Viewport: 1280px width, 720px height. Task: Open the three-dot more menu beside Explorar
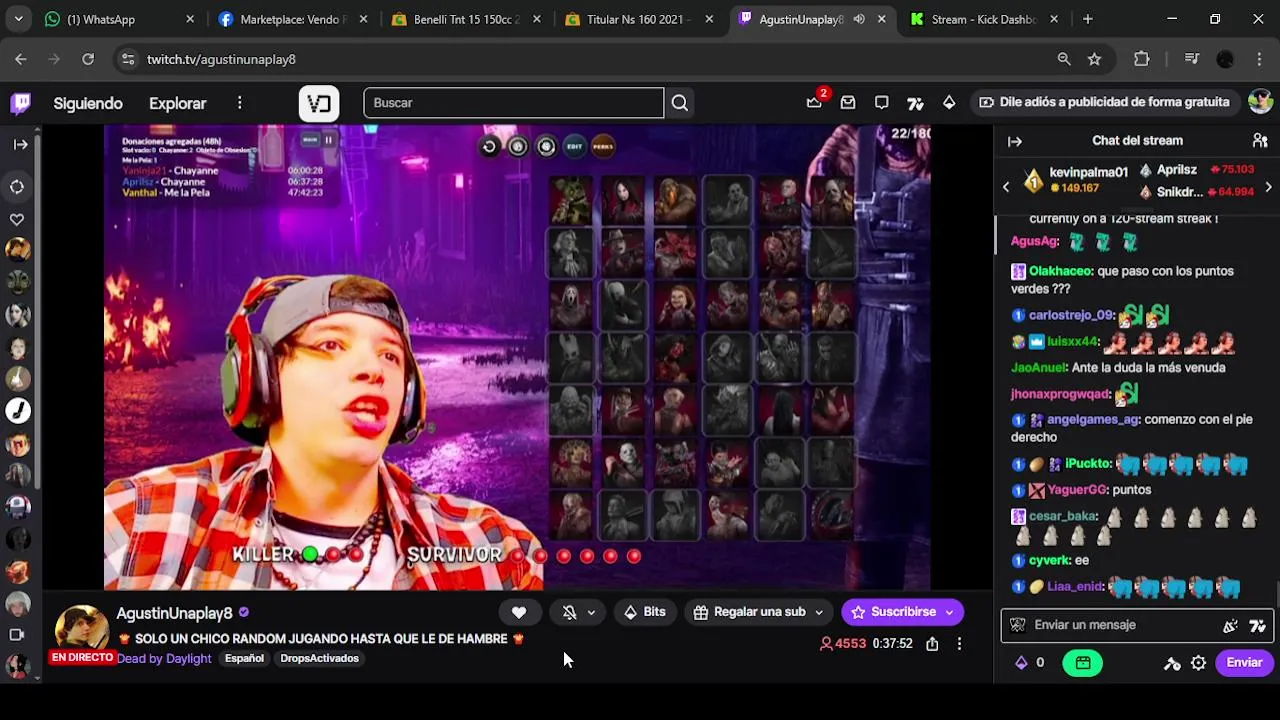coord(239,103)
